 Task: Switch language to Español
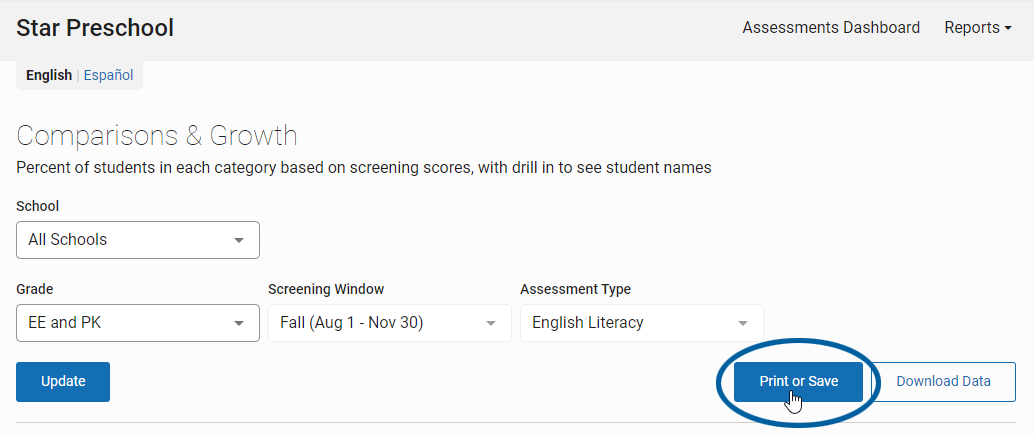pyautogui.click(x=108, y=75)
